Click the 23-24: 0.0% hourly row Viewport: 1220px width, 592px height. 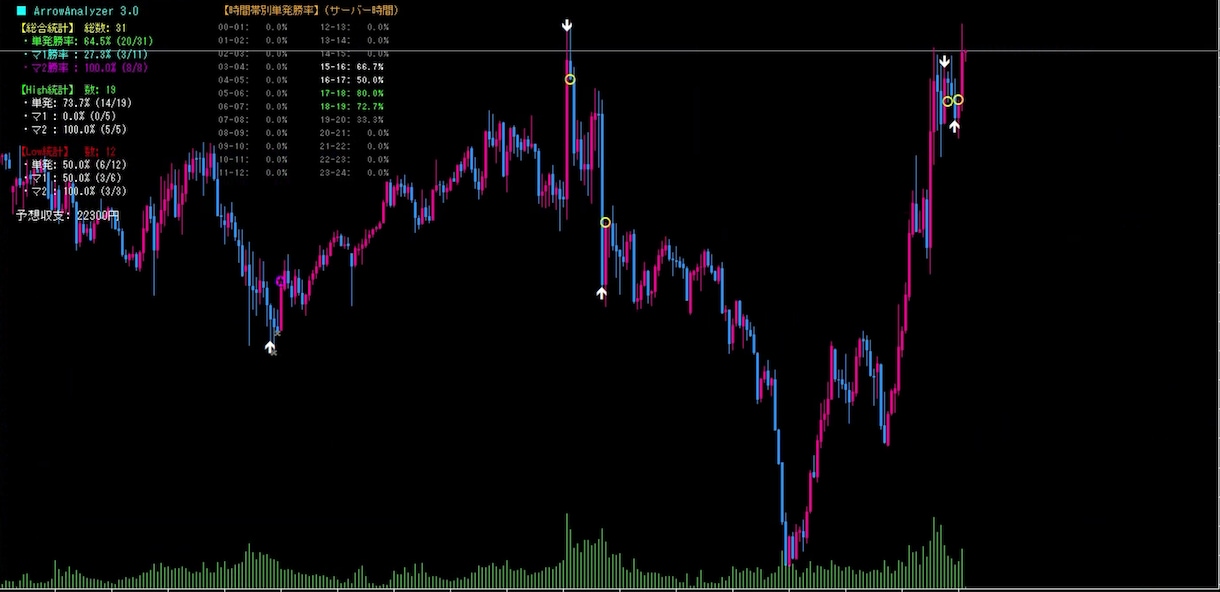pos(354,172)
